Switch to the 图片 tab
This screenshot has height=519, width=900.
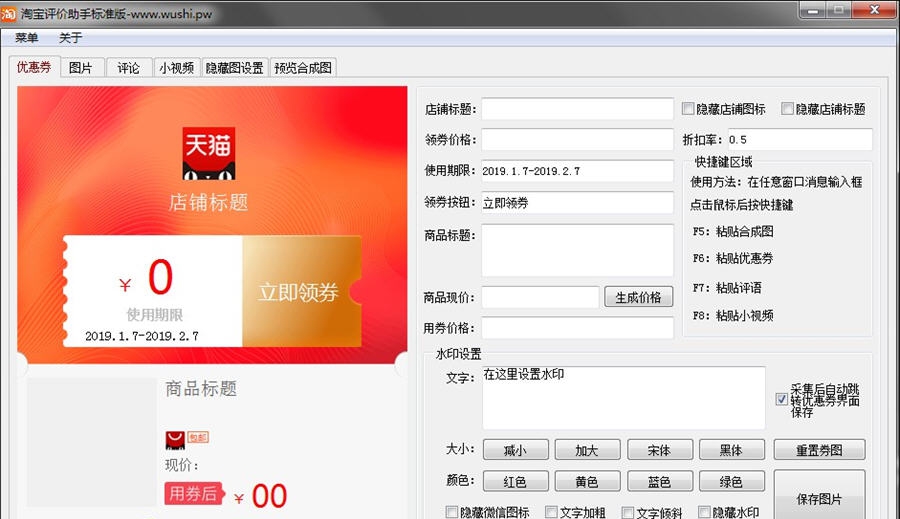(x=80, y=68)
